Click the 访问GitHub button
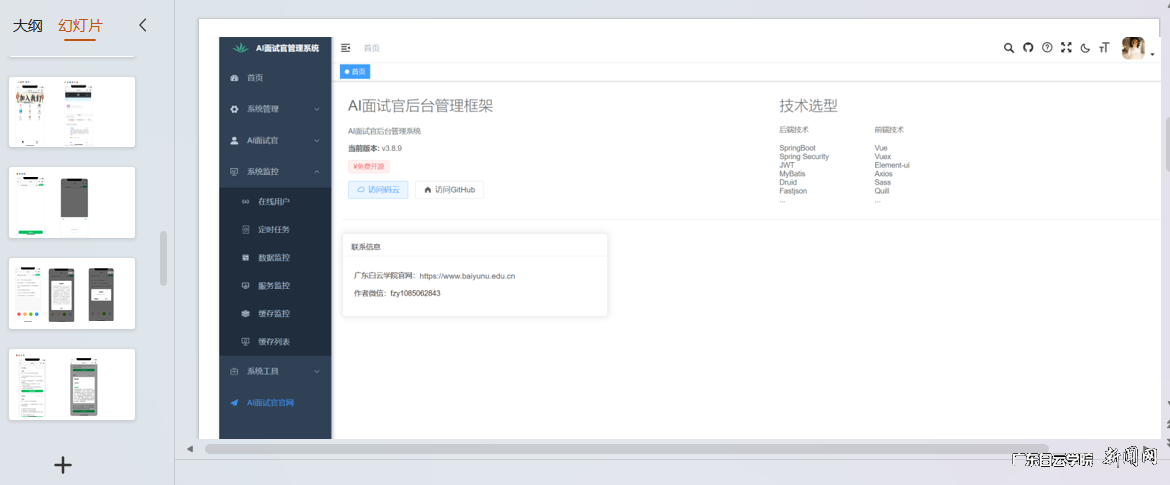The image size is (1170, 485). [449, 189]
